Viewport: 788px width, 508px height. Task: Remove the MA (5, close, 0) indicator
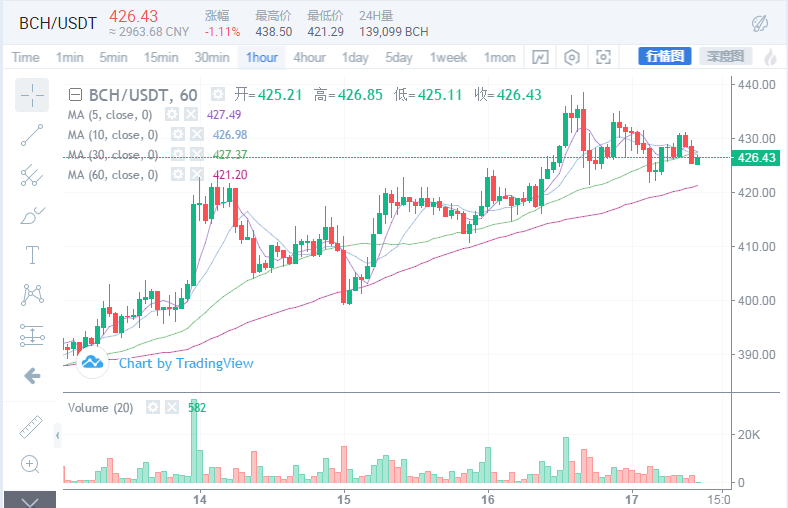(x=190, y=115)
